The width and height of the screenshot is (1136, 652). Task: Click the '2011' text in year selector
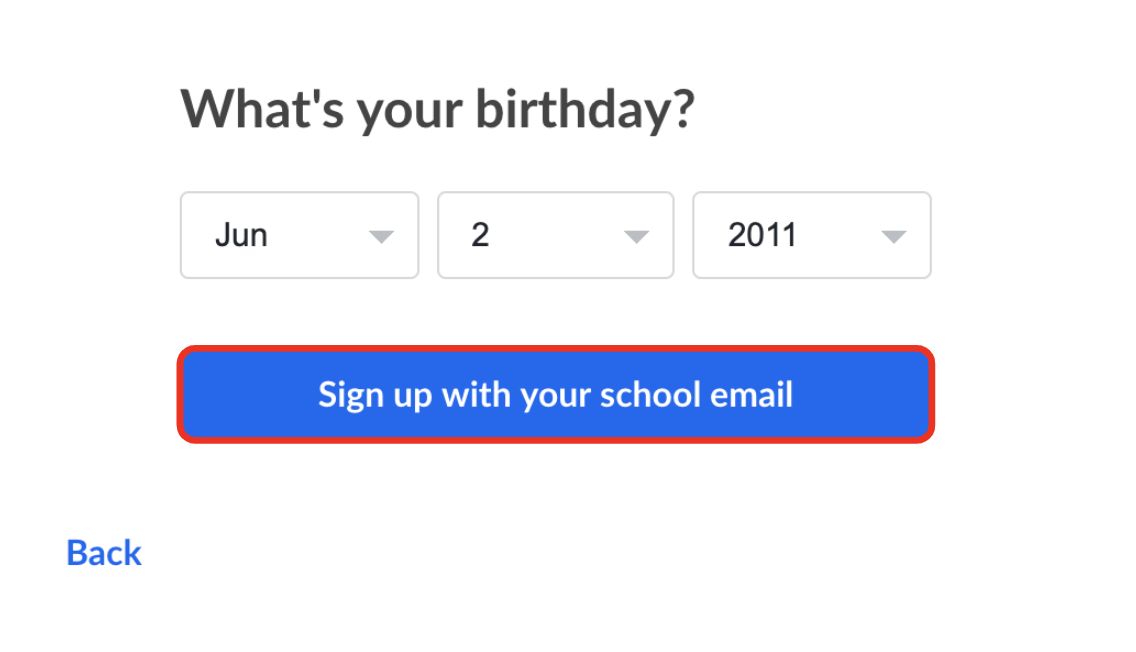(762, 236)
